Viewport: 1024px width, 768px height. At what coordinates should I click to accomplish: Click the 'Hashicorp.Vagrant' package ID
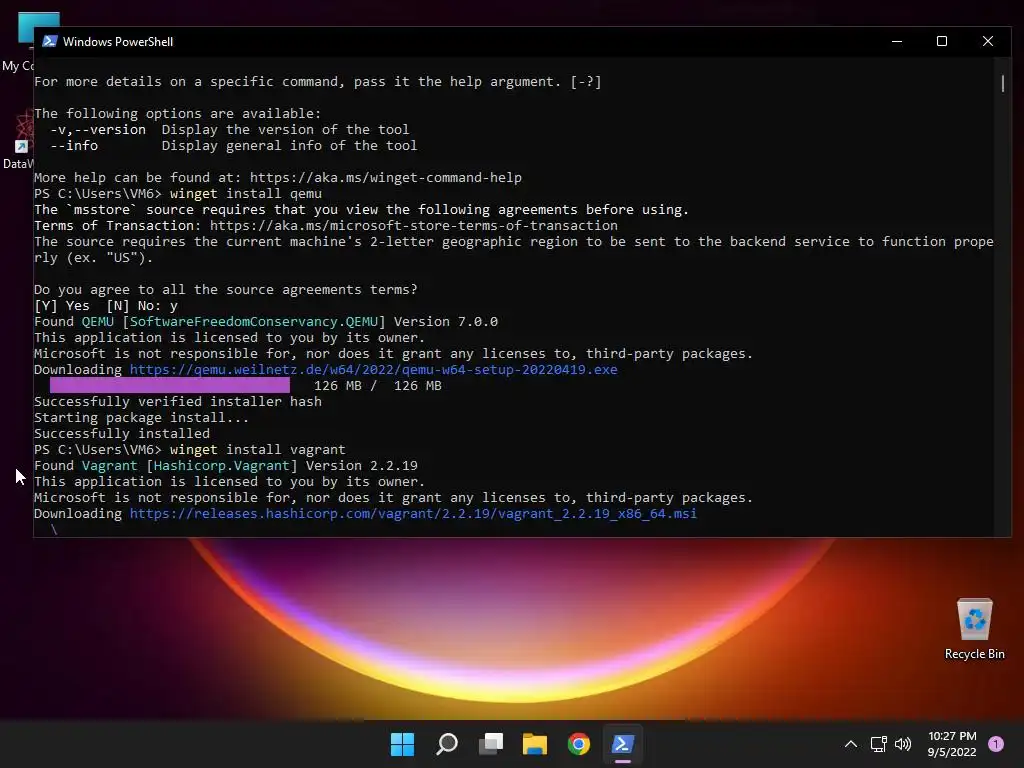click(x=221, y=466)
